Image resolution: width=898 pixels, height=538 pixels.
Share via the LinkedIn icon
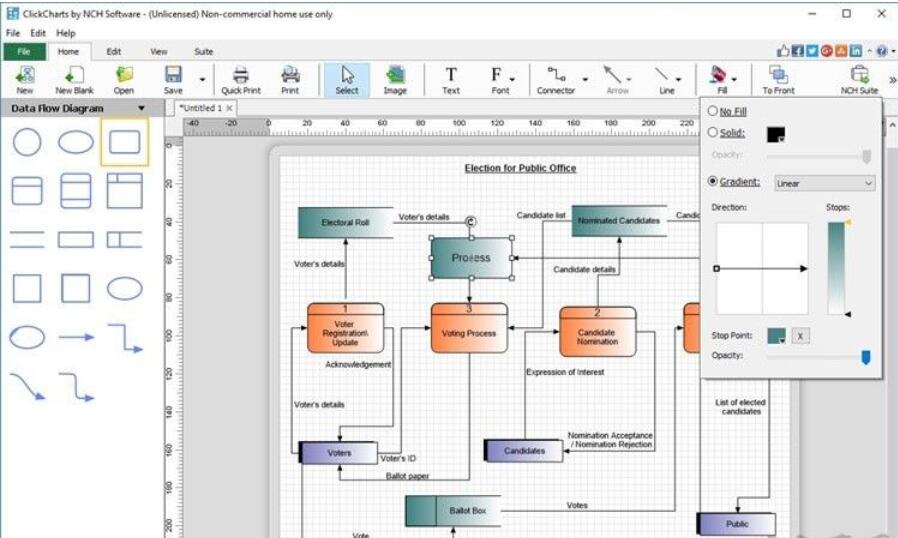(856, 51)
